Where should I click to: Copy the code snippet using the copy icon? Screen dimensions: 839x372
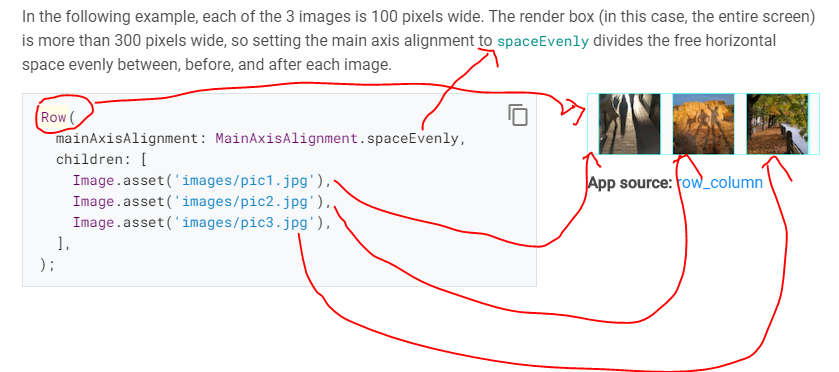coord(517,115)
